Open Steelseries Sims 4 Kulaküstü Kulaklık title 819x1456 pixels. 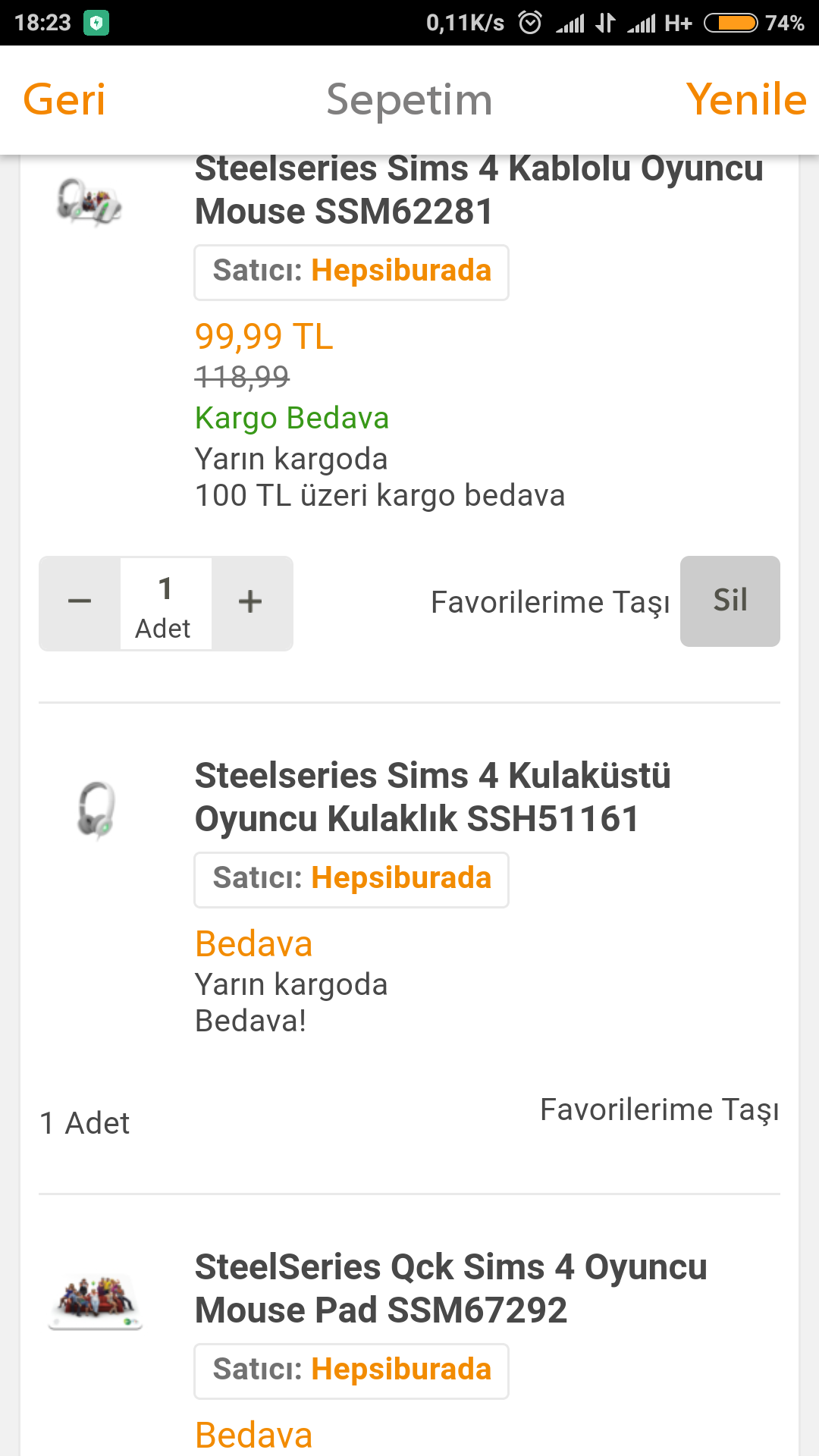pyautogui.click(x=432, y=797)
